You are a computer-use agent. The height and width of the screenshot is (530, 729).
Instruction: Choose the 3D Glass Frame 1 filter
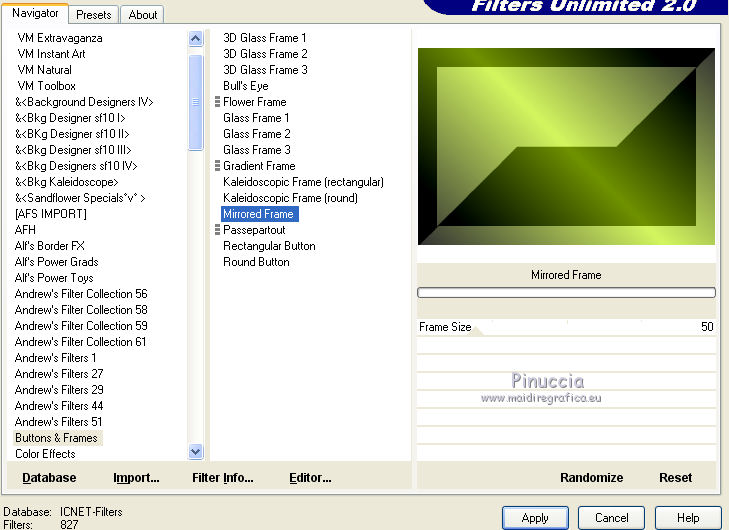(x=265, y=38)
